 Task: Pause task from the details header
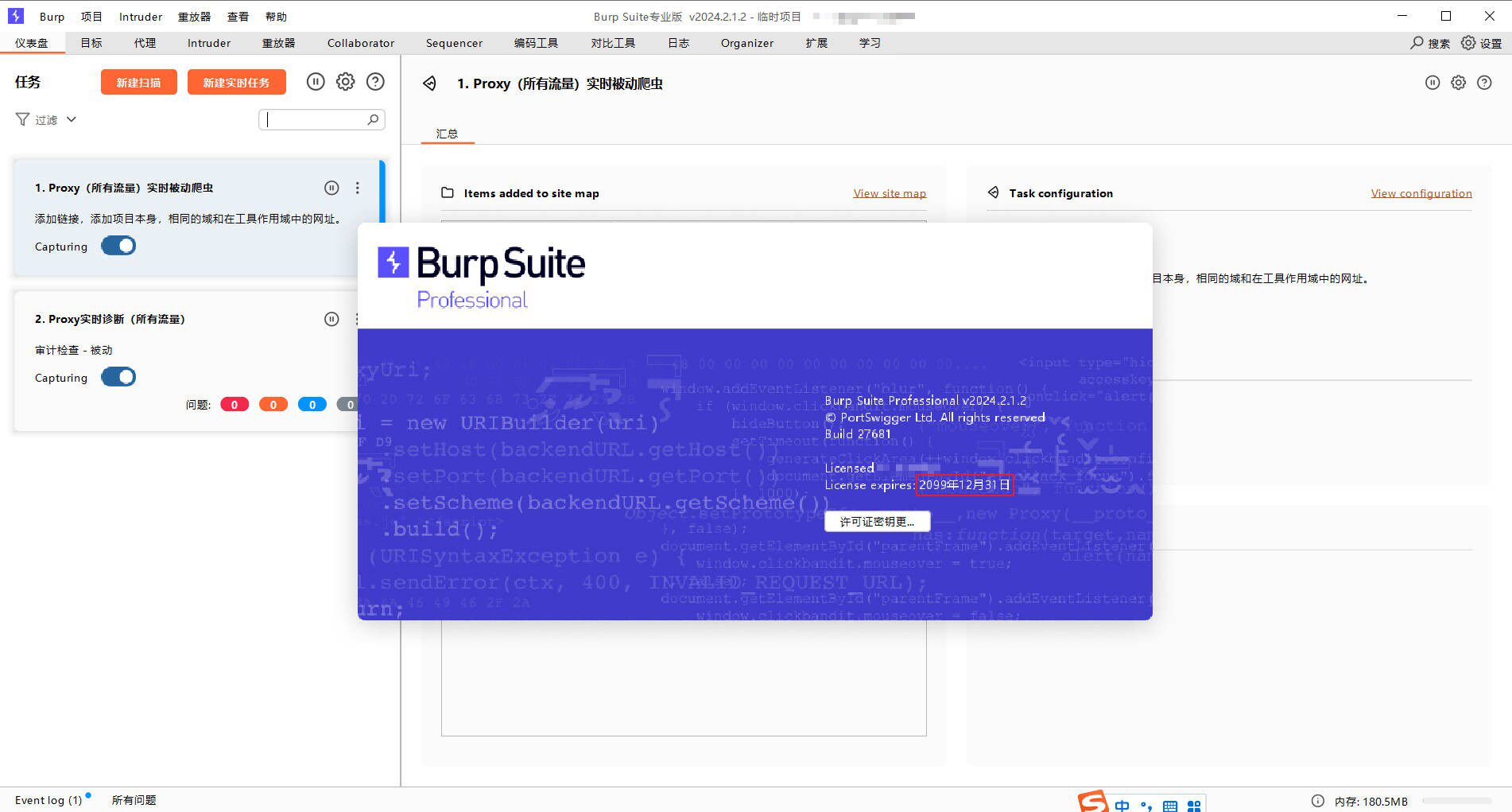[1433, 83]
